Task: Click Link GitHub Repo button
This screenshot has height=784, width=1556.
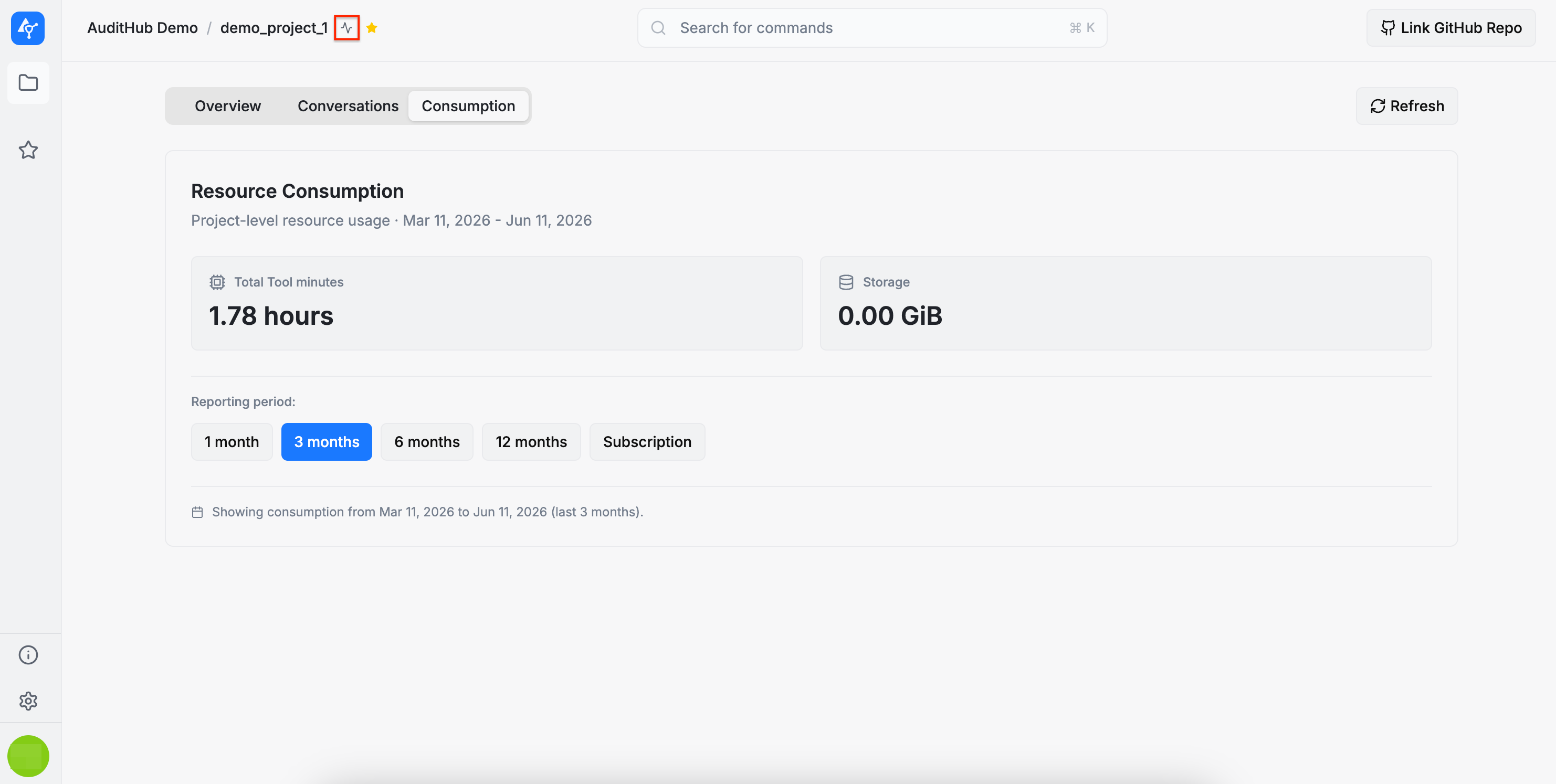Action: tap(1451, 28)
